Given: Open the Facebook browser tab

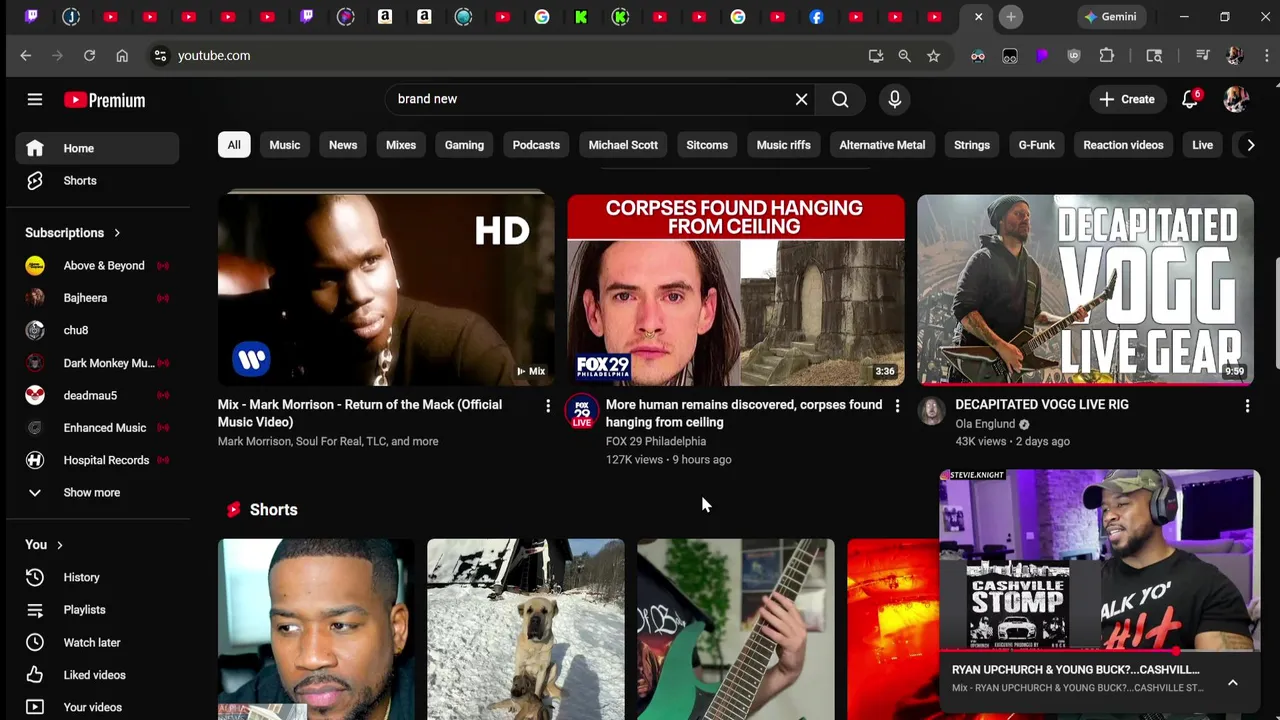Looking at the screenshot, I should click(817, 17).
